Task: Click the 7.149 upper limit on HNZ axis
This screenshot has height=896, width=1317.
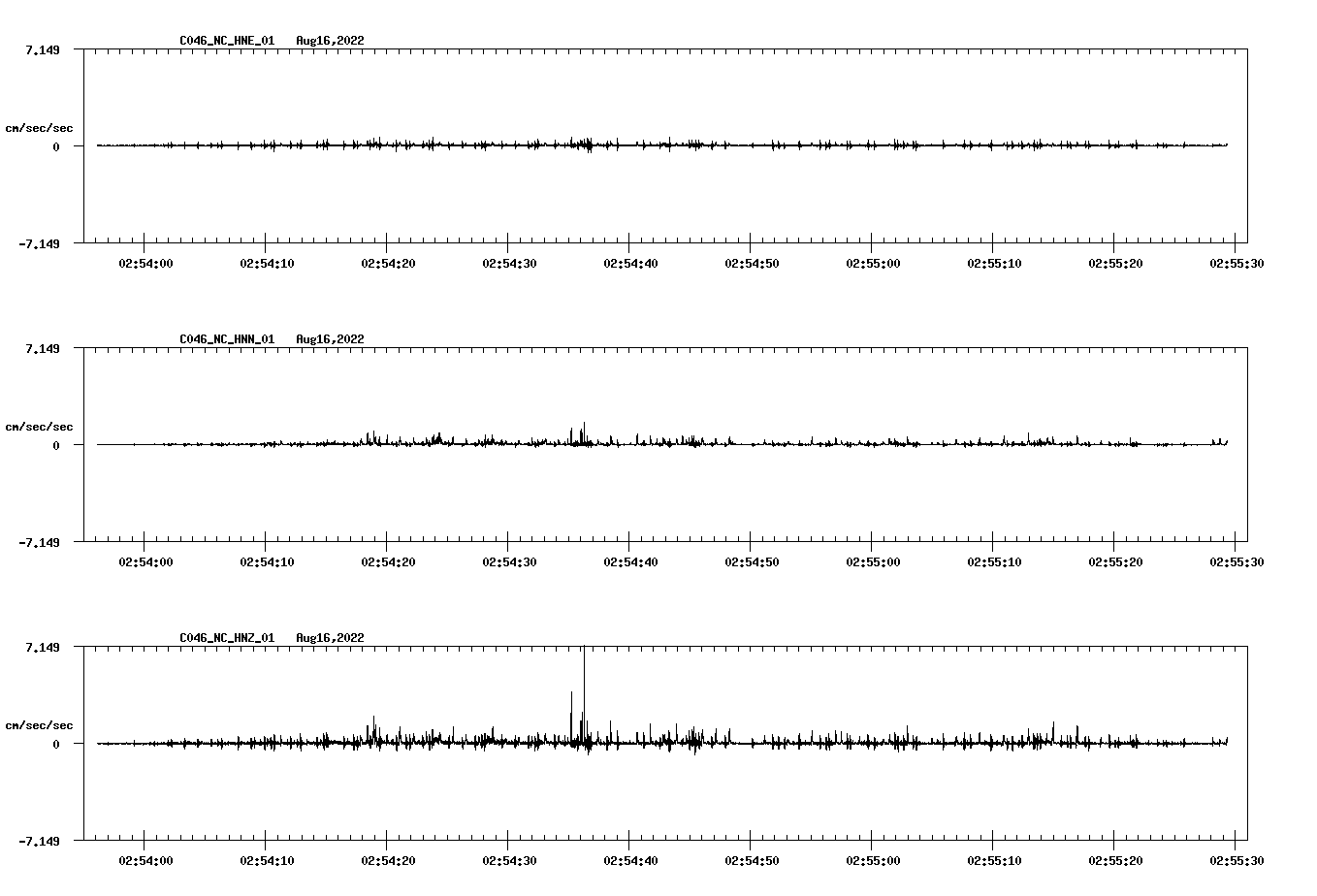Action: [43, 647]
